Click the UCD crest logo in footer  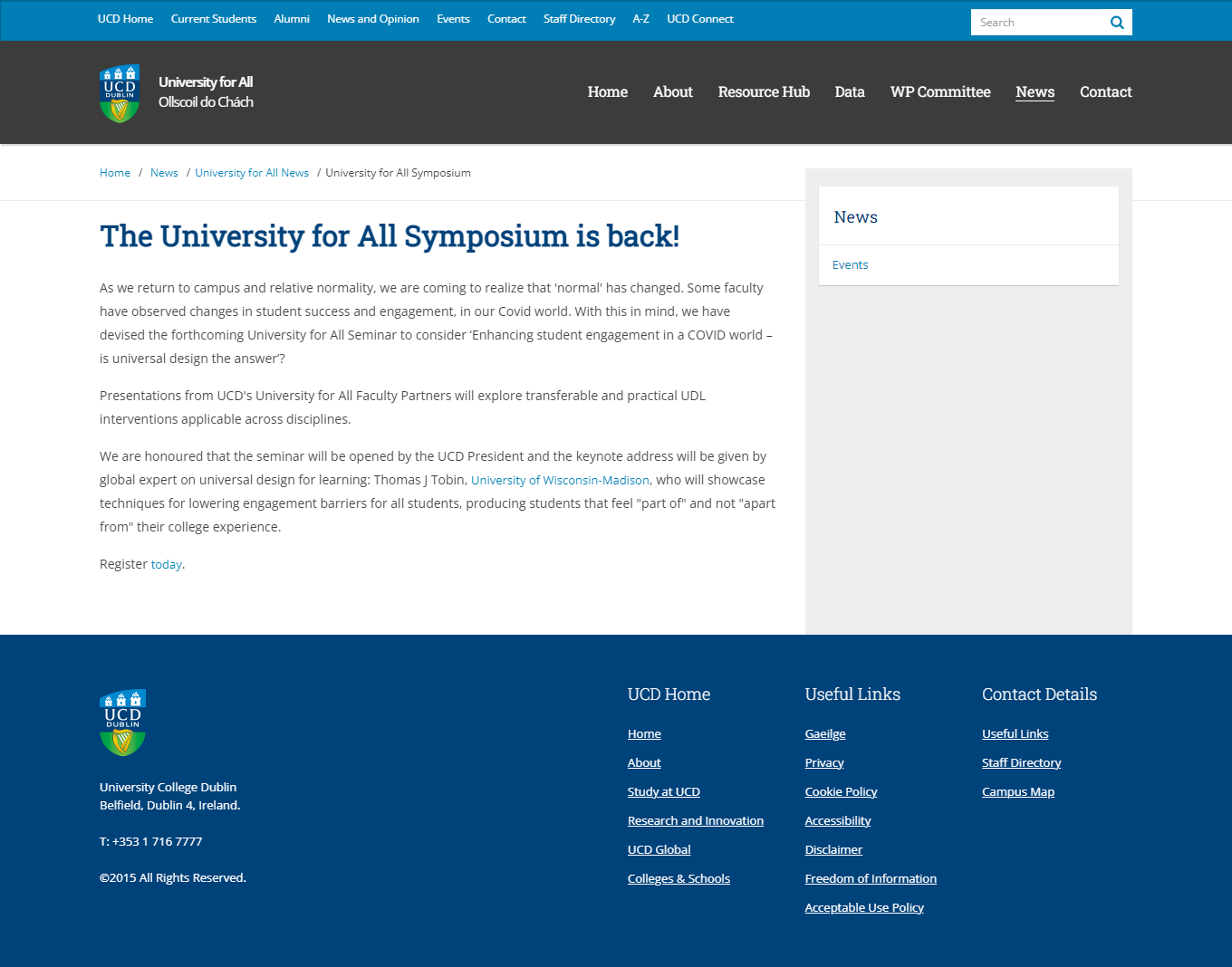point(122,723)
